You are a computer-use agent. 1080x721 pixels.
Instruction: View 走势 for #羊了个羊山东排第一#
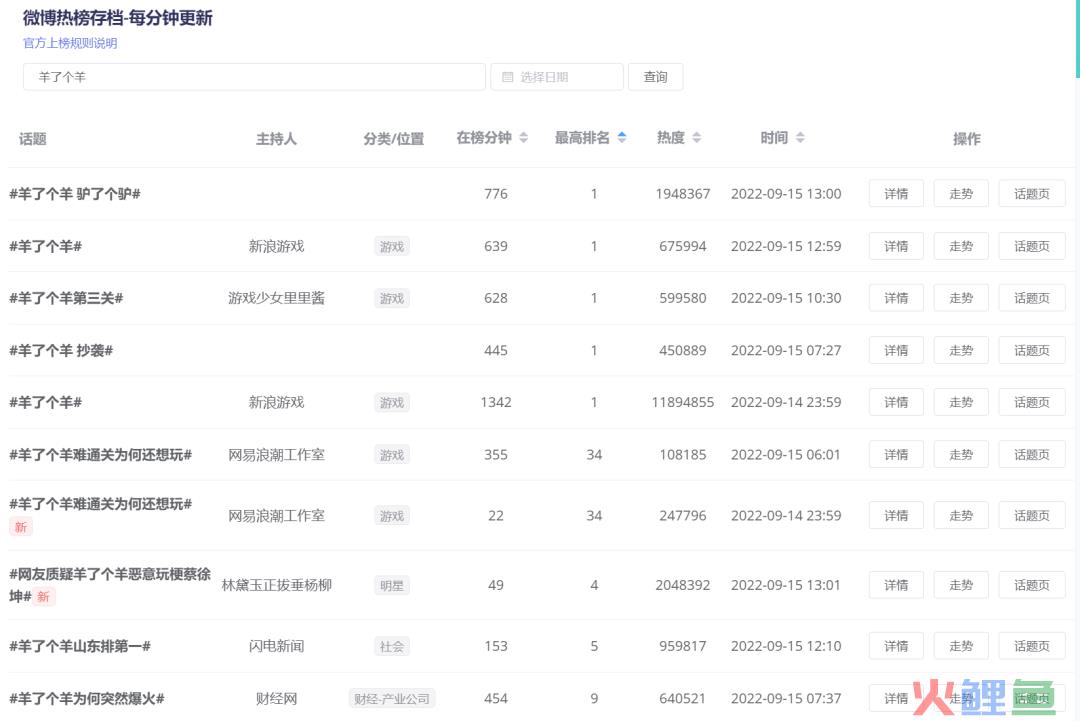tap(961, 646)
